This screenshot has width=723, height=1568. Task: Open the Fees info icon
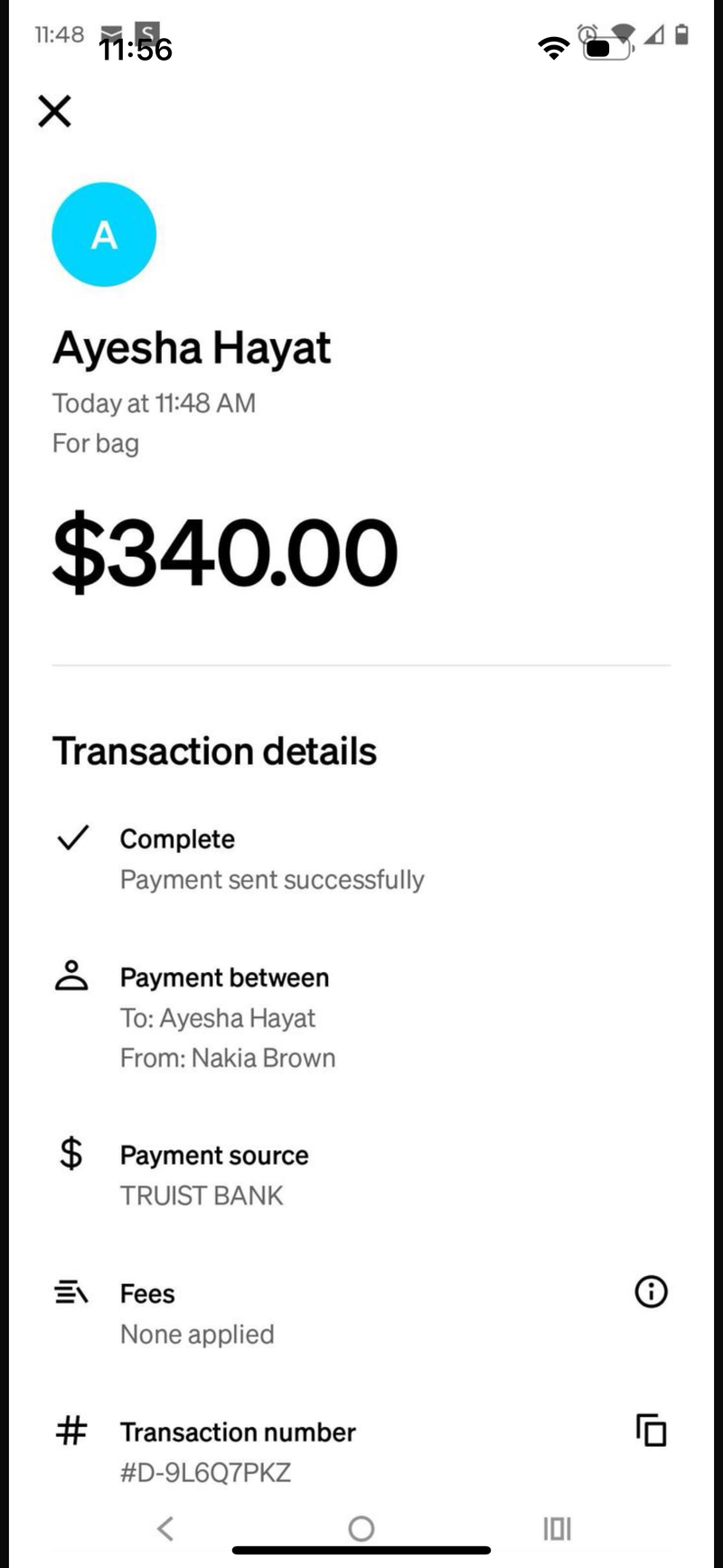(x=651, y=1291)
